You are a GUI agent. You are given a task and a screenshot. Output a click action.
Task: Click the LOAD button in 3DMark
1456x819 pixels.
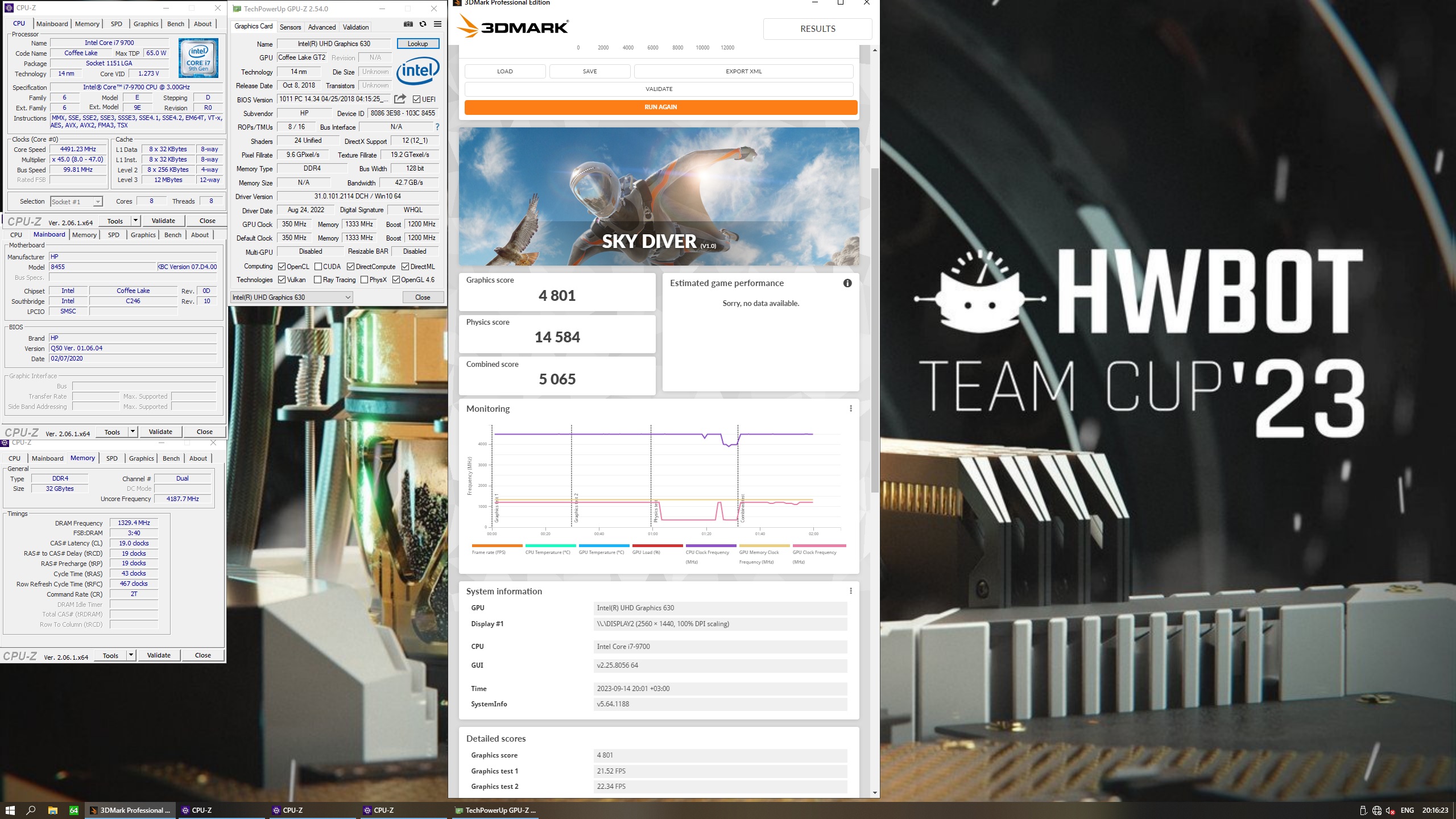[x=505, y=71]
